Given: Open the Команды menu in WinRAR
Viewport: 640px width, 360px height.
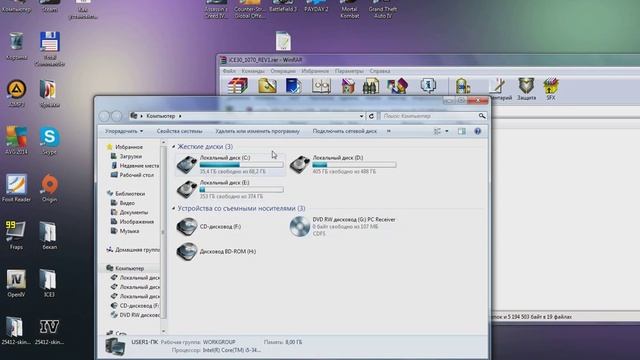Looking at the screenshot, I should (x=253, y=71).
